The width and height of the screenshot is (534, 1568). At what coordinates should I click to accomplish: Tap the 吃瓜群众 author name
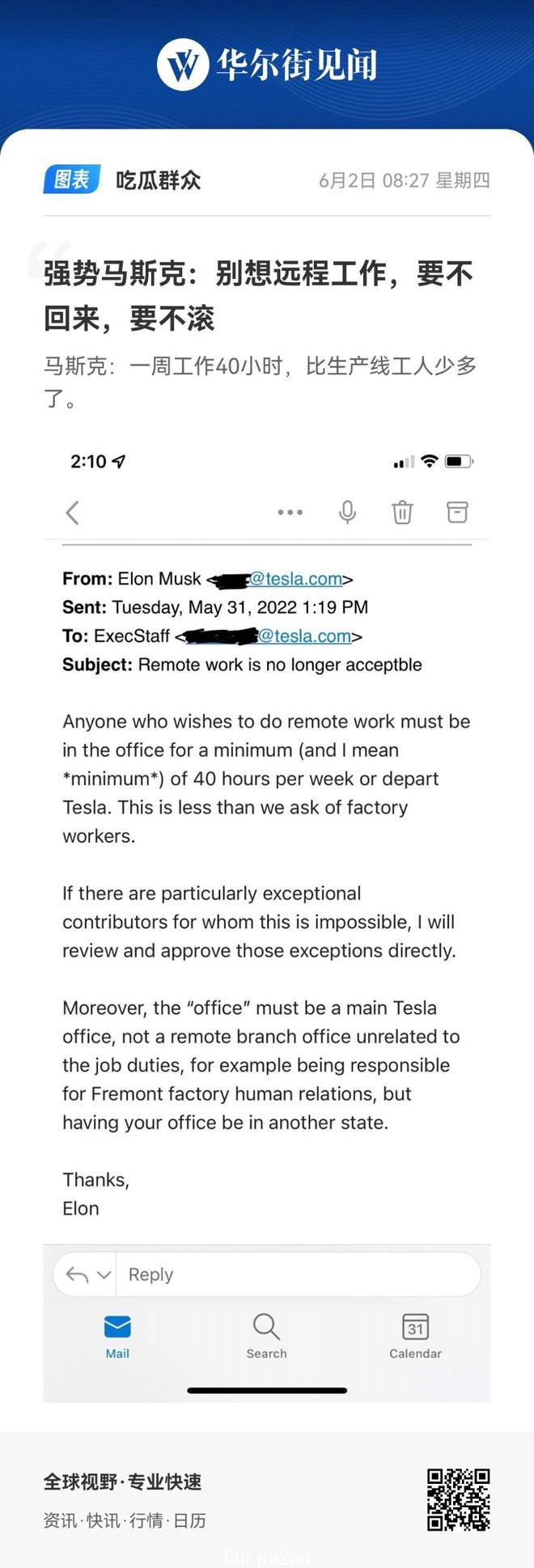[159, 180]
